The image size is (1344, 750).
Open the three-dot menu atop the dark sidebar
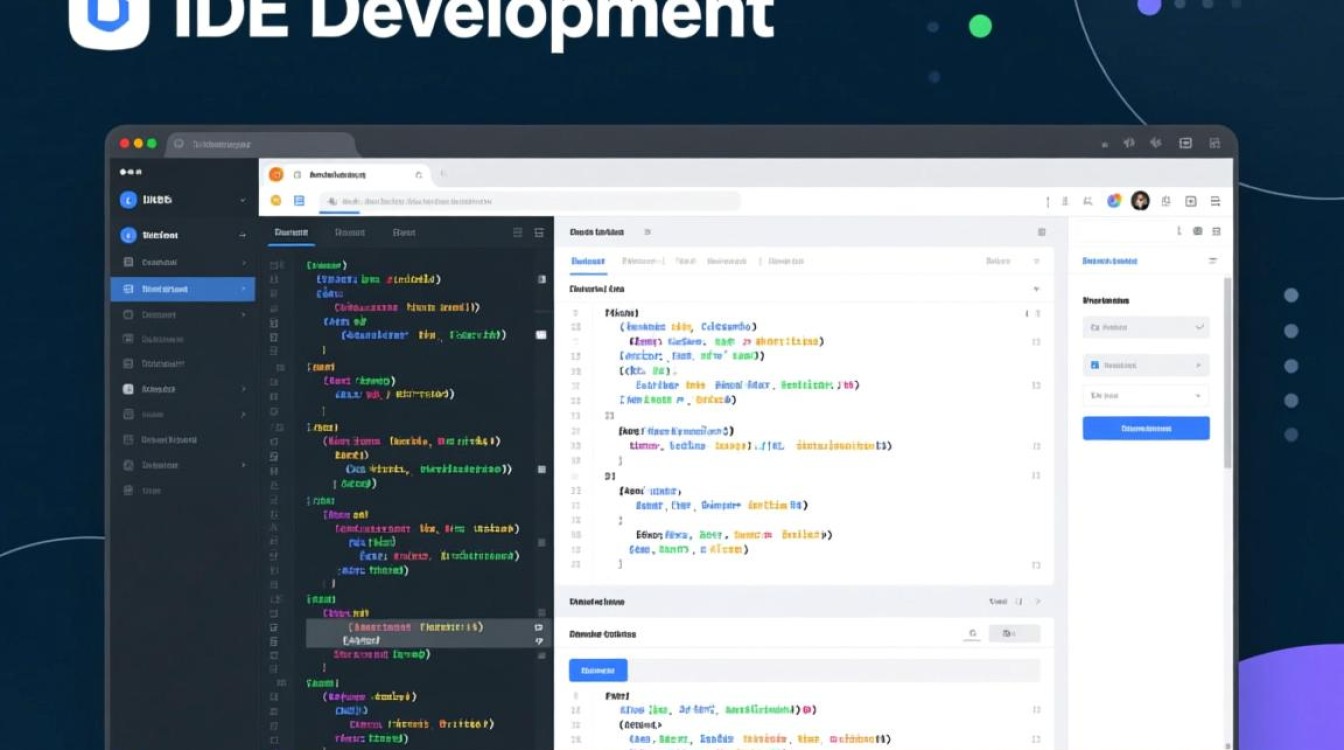(x=131, y=172)
